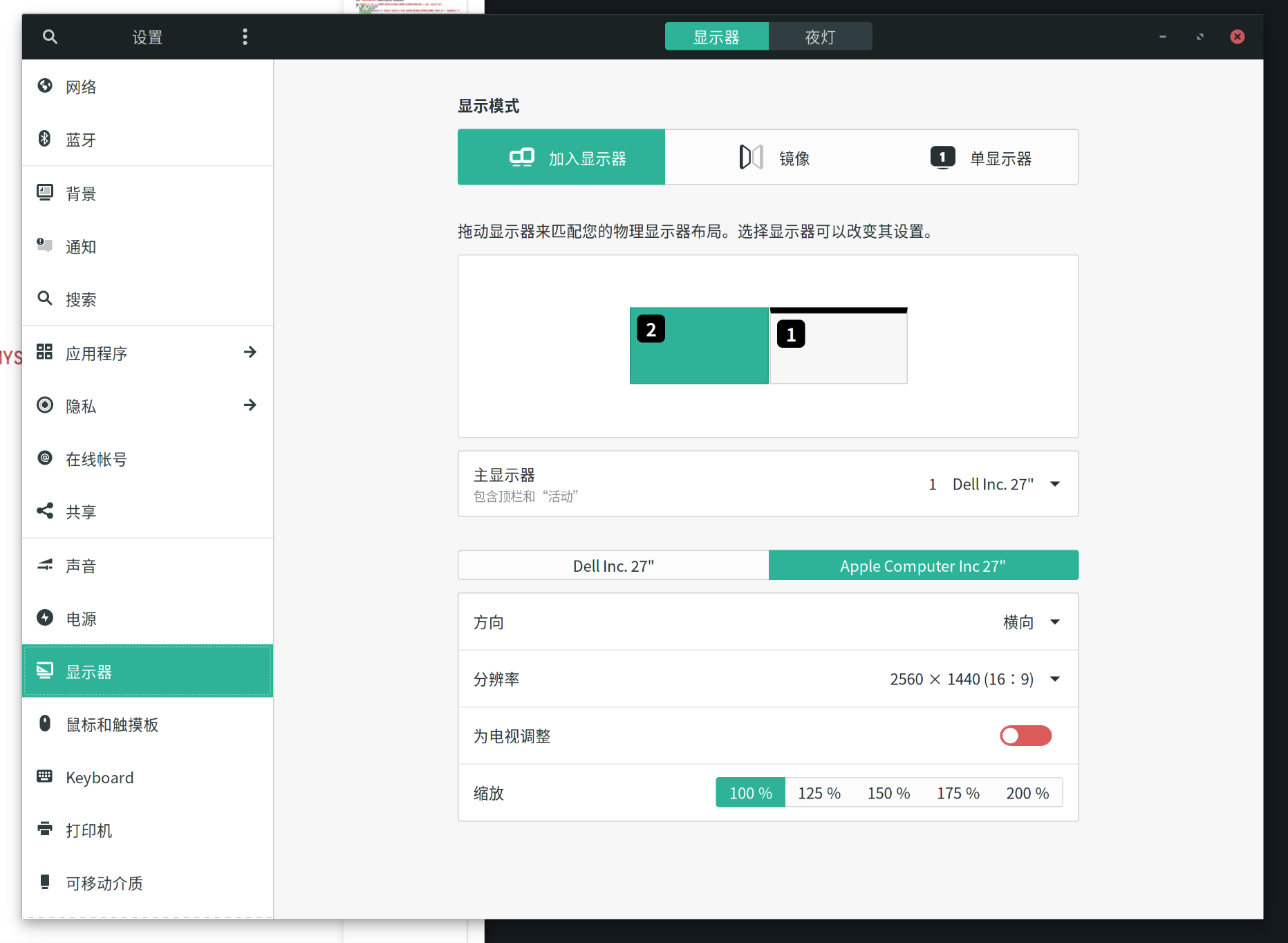Set scaling to 150 %

click(x=888, y=792)
